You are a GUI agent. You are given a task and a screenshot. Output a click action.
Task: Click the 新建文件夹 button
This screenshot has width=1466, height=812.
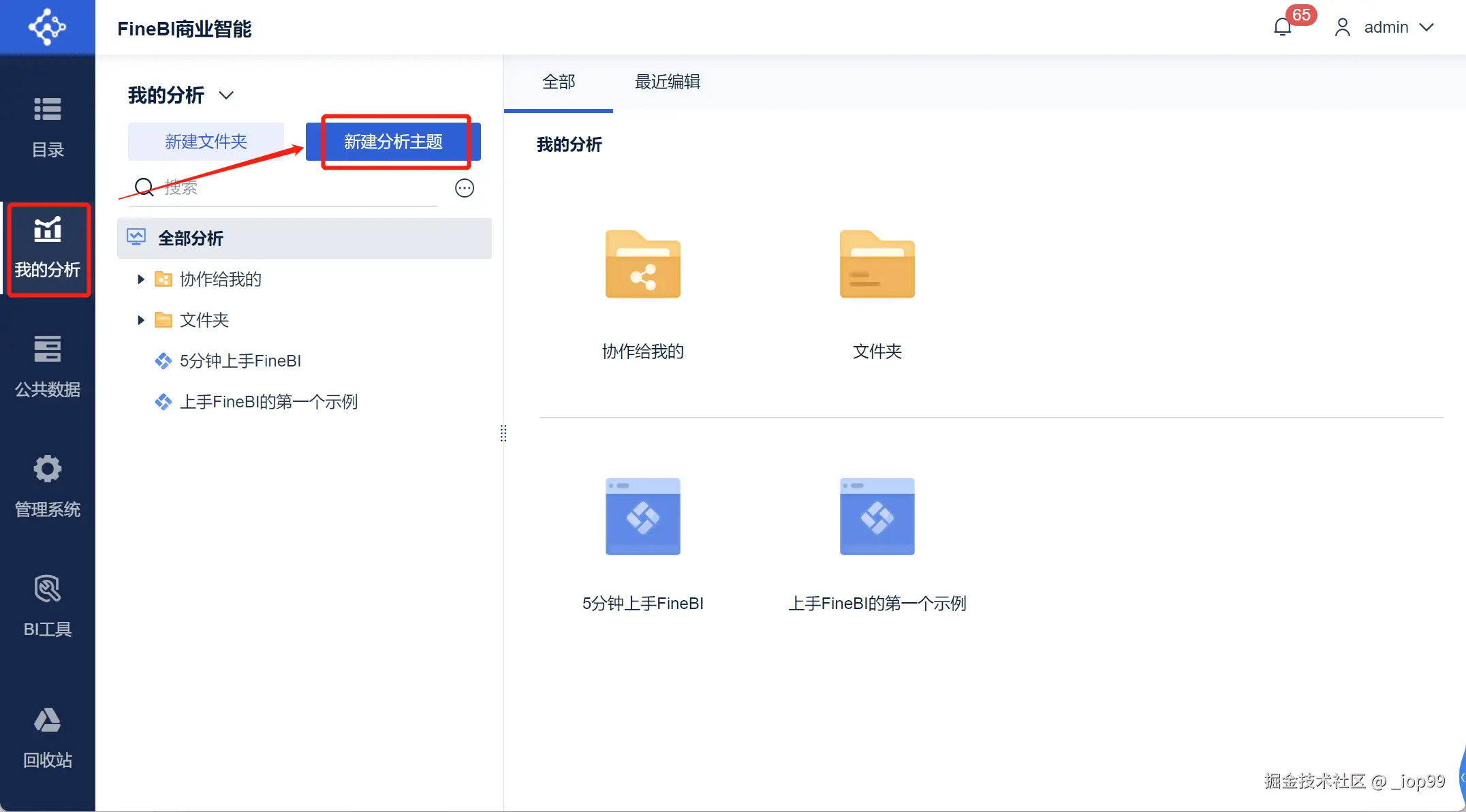206,142
